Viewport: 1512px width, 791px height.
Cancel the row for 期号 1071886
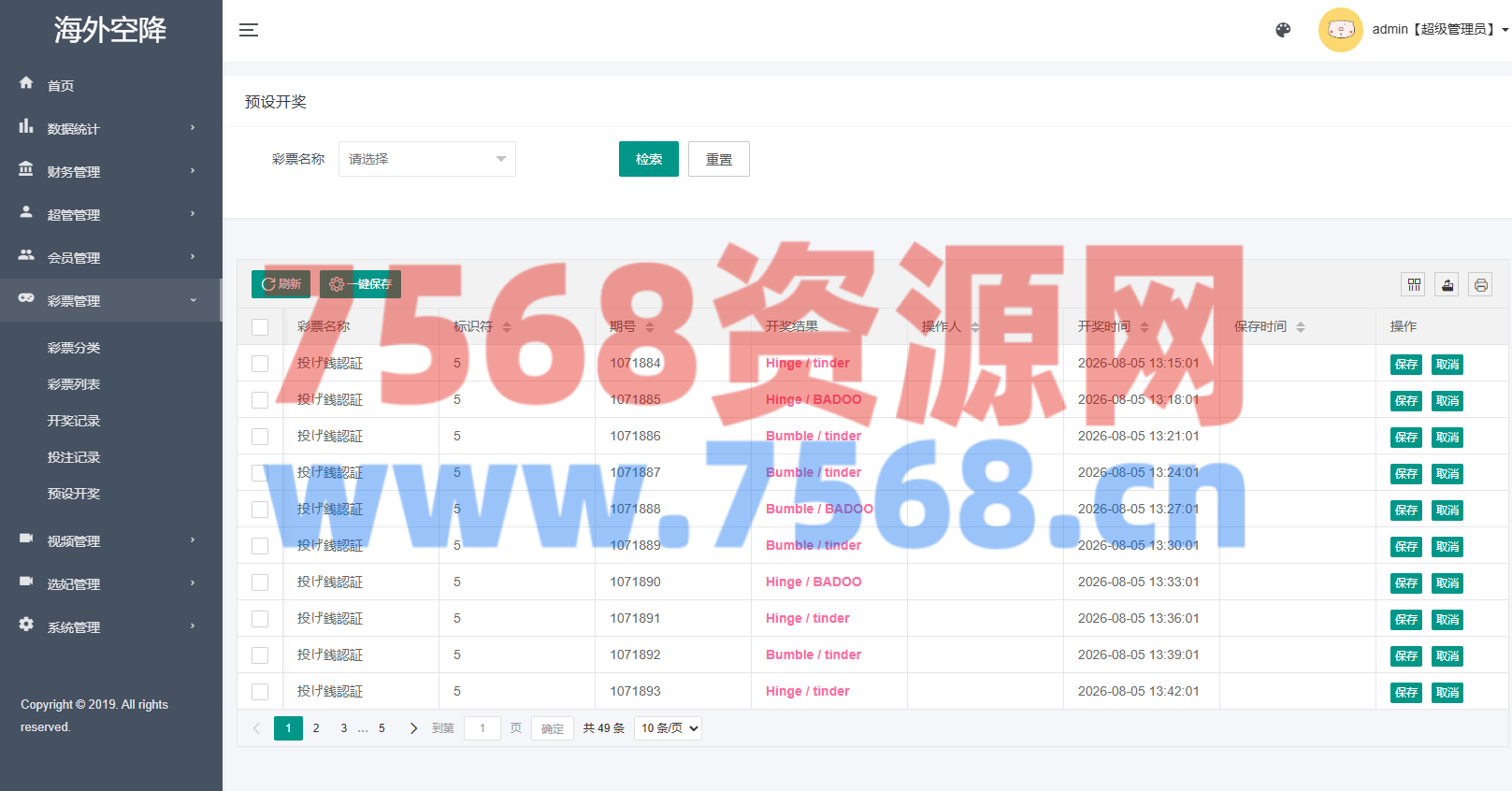click(1447, 438)
